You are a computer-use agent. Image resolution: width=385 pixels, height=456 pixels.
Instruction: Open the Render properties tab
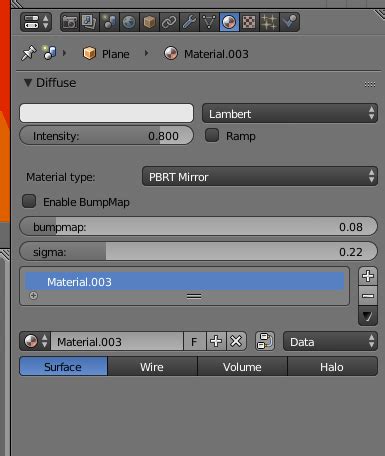[70, 22]
